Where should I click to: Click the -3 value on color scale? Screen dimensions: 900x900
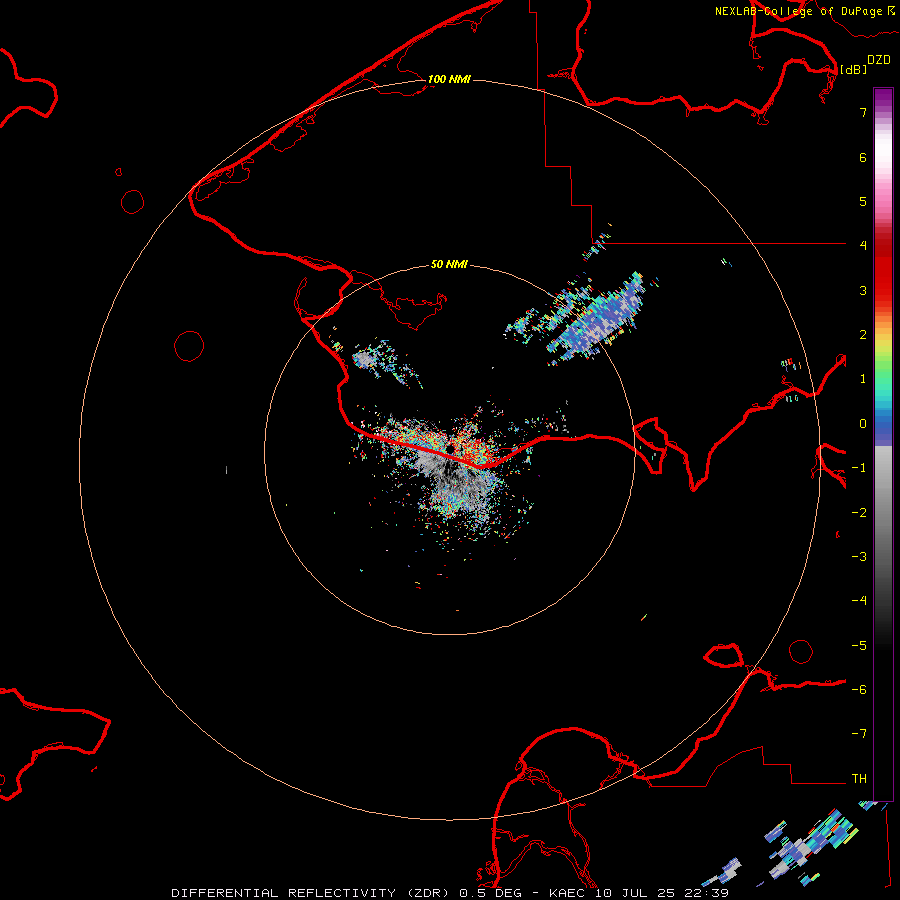tap(859, 557)
